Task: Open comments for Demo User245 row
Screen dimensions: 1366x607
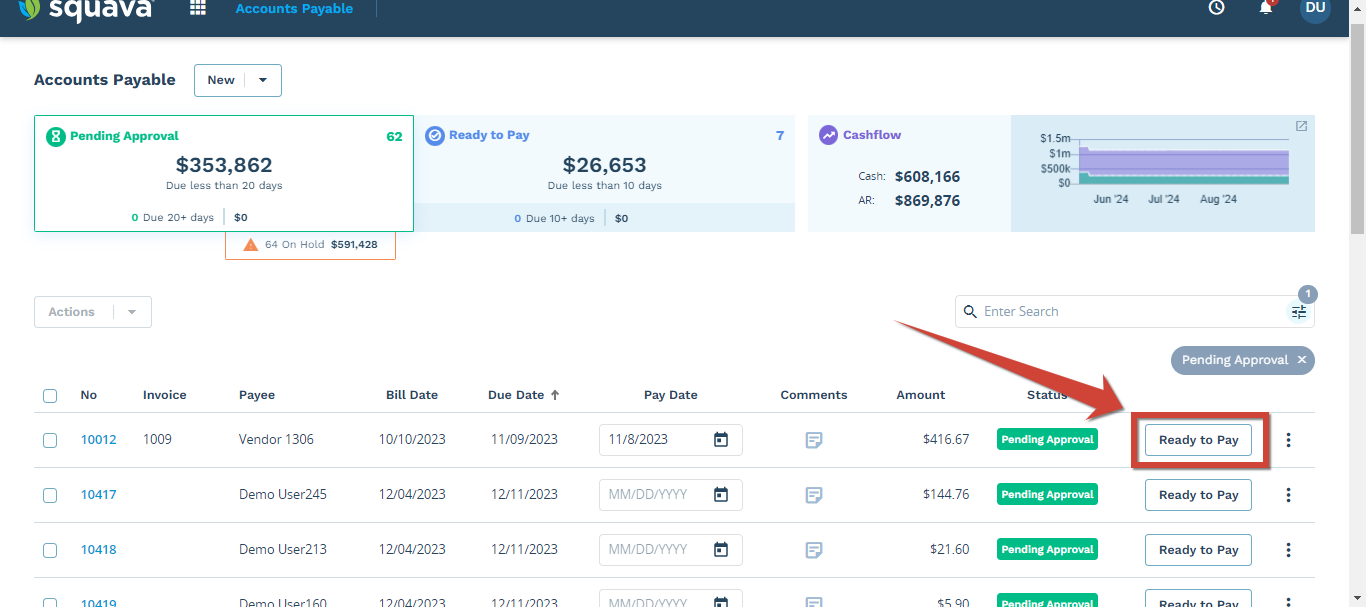Action: (x=814, y=495)
